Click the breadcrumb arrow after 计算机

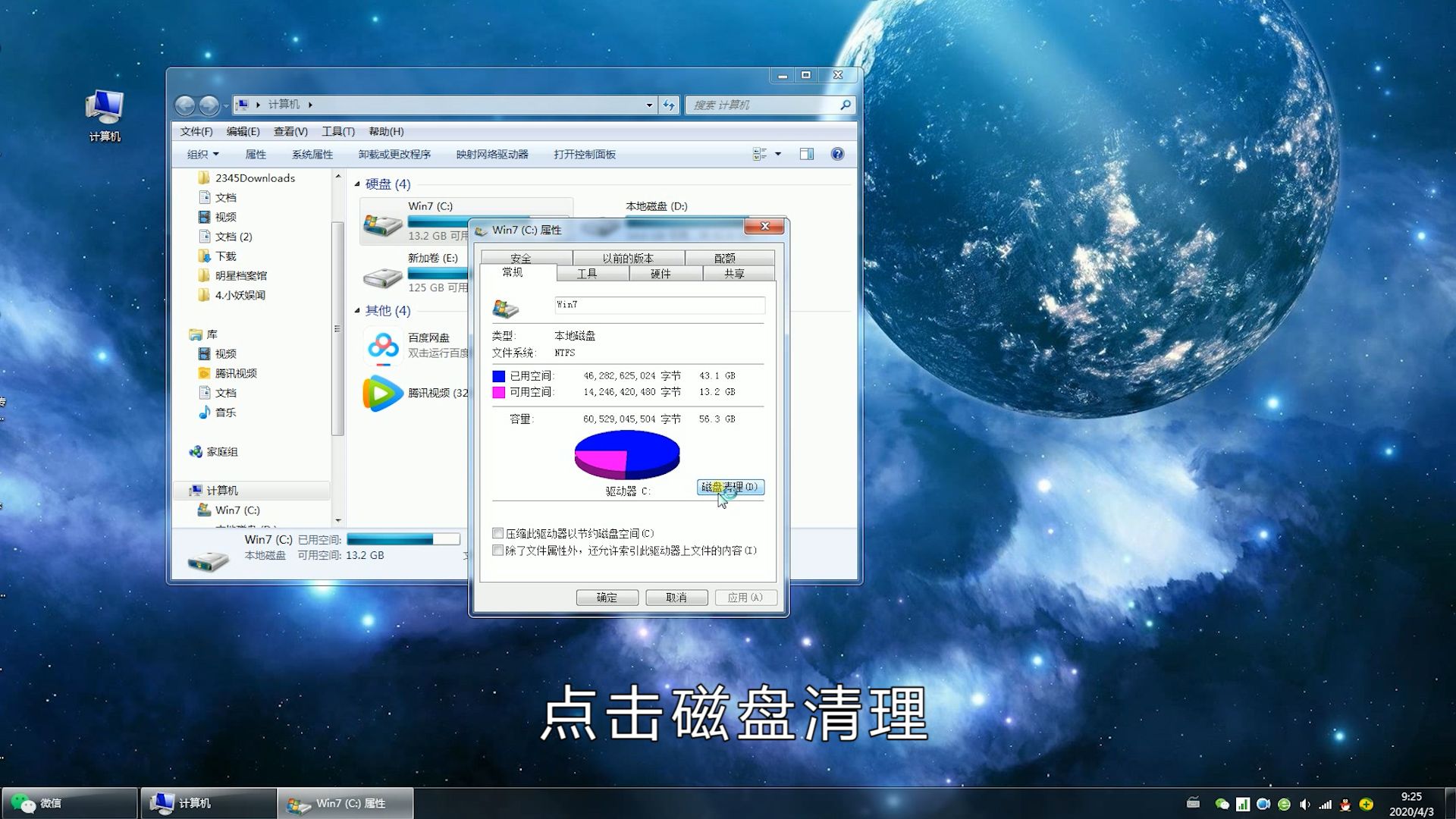(310, 105)
